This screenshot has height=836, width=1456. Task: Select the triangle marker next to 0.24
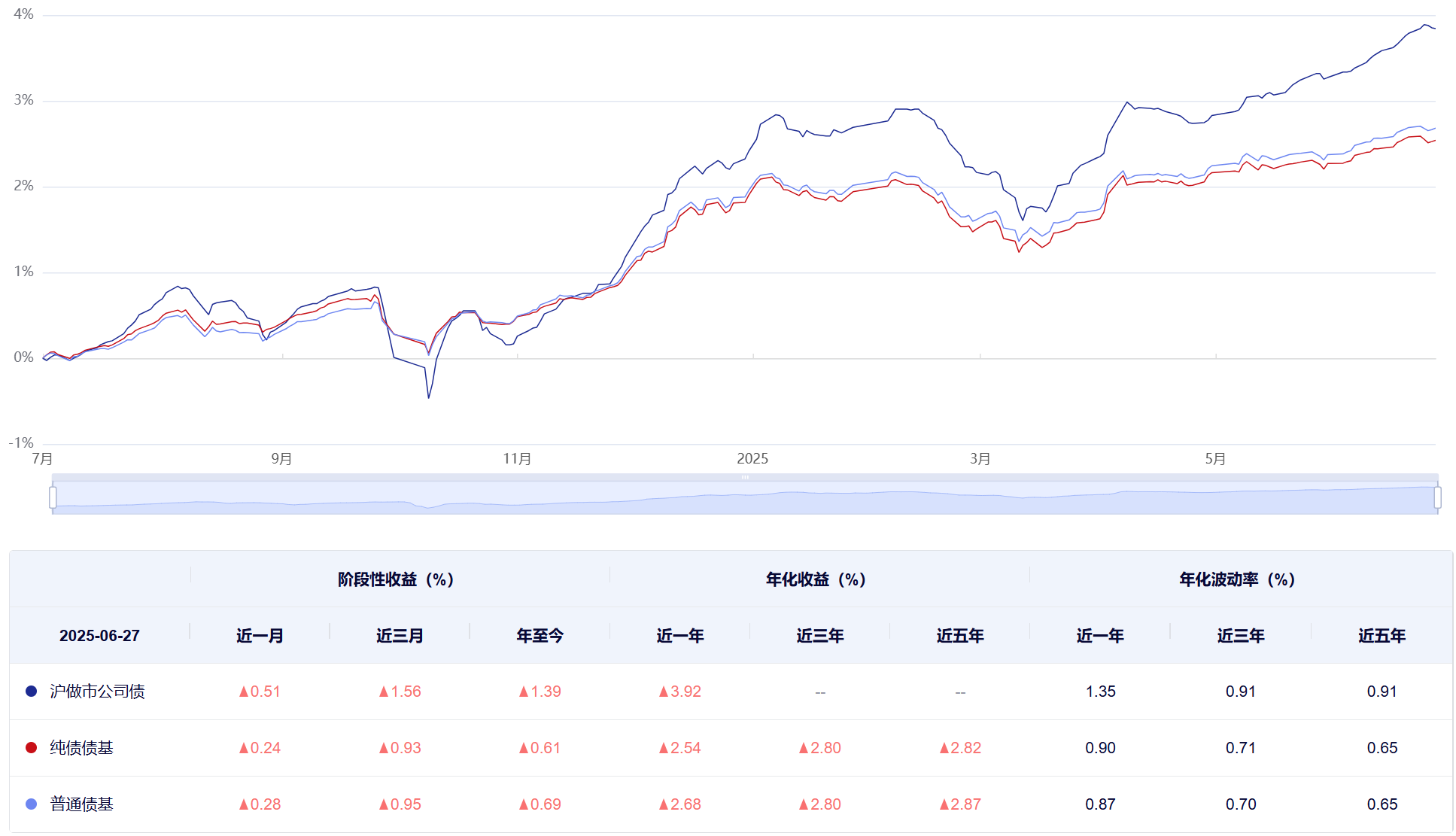point(244,747)
